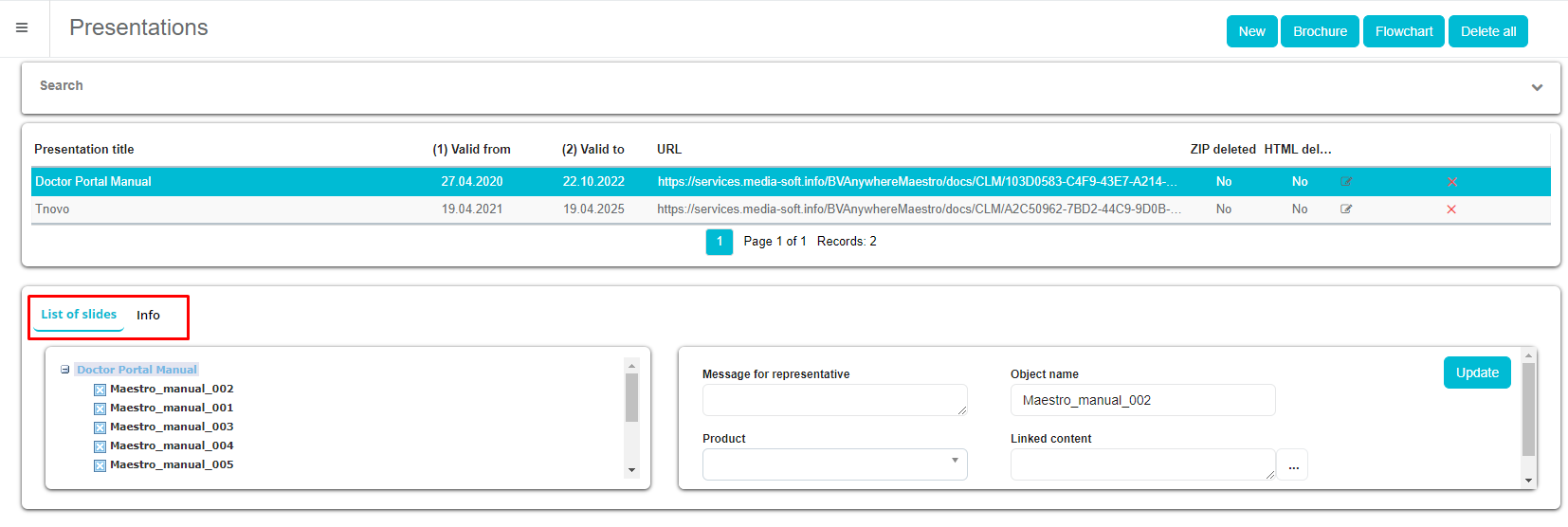Click Update to save slide details
The height and width of the screenshot is (527, 1568).
[1476, 373]
